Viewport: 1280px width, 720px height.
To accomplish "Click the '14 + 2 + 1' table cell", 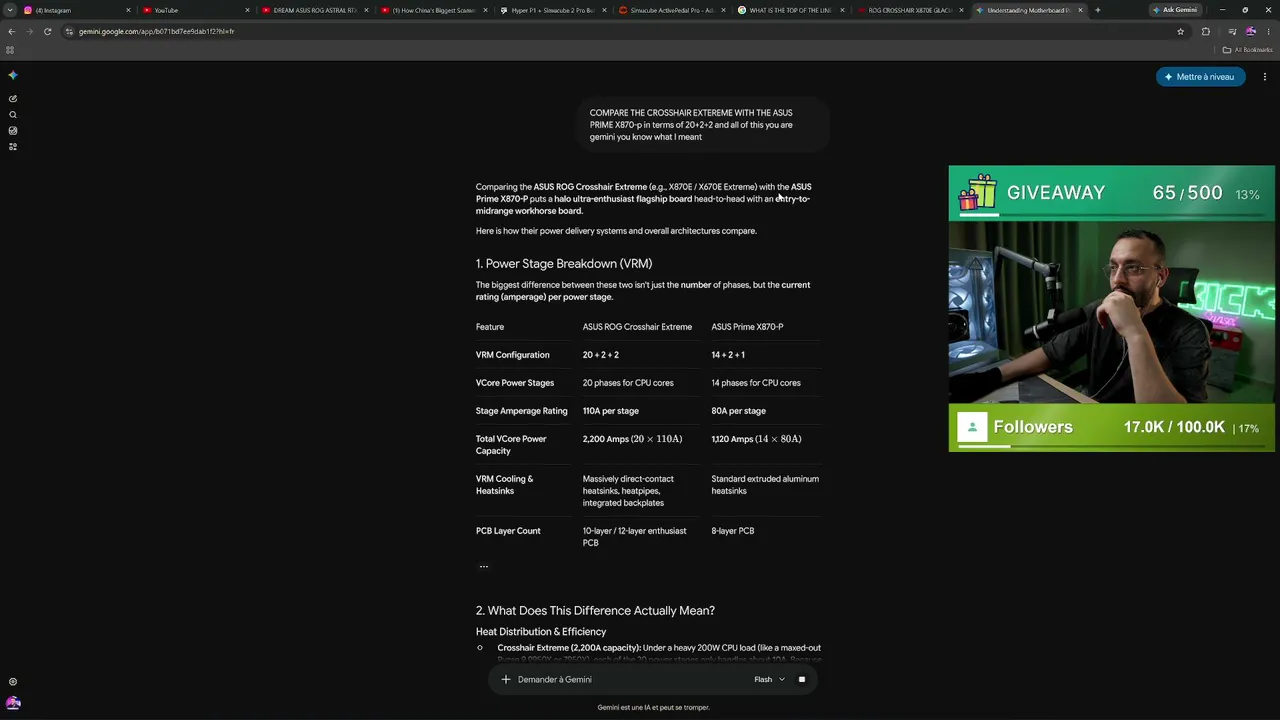I will (x=728, y=355).
